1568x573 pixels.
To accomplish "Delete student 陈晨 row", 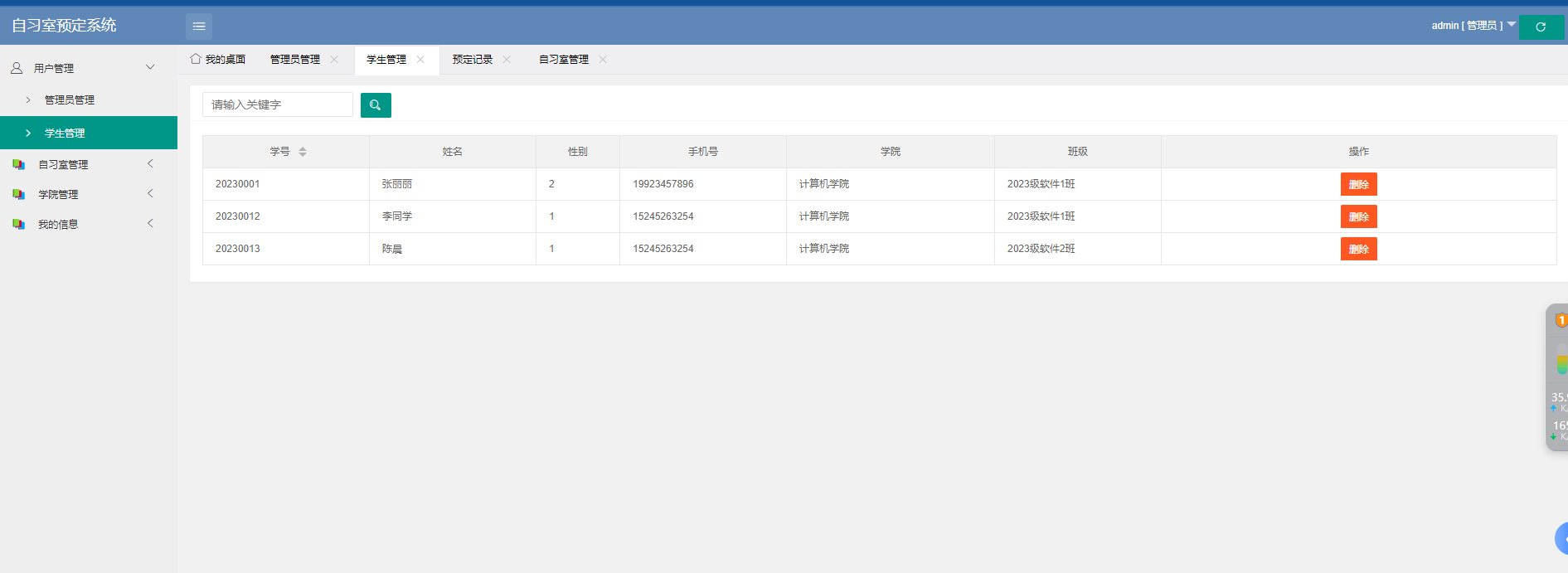I will point(1358,249).
